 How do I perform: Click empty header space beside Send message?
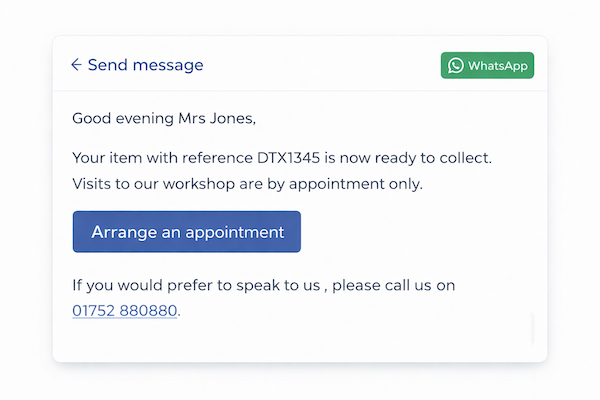pyautogui.click(x=320, y=65)
